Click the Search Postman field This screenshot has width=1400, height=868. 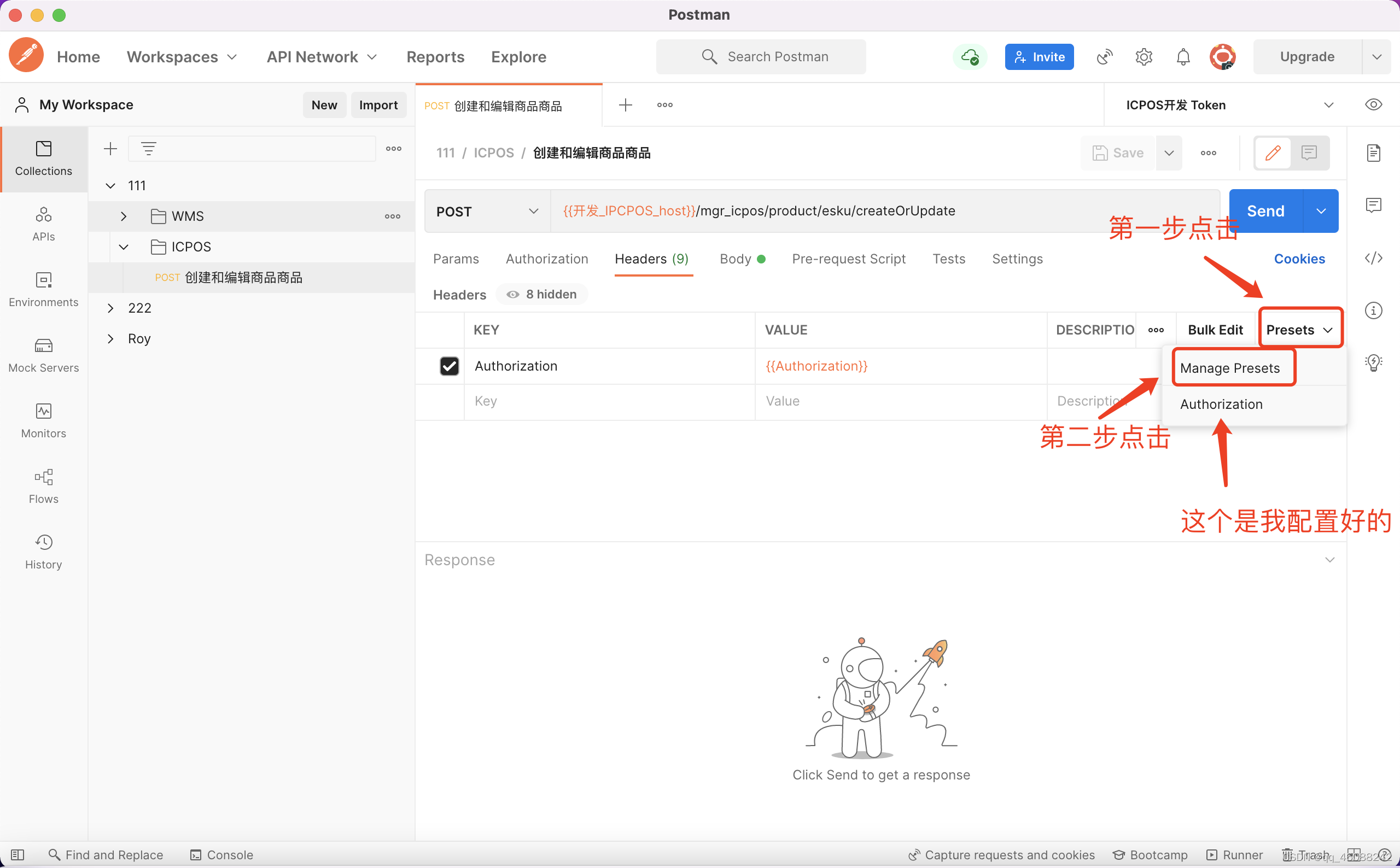pos(761,57)
